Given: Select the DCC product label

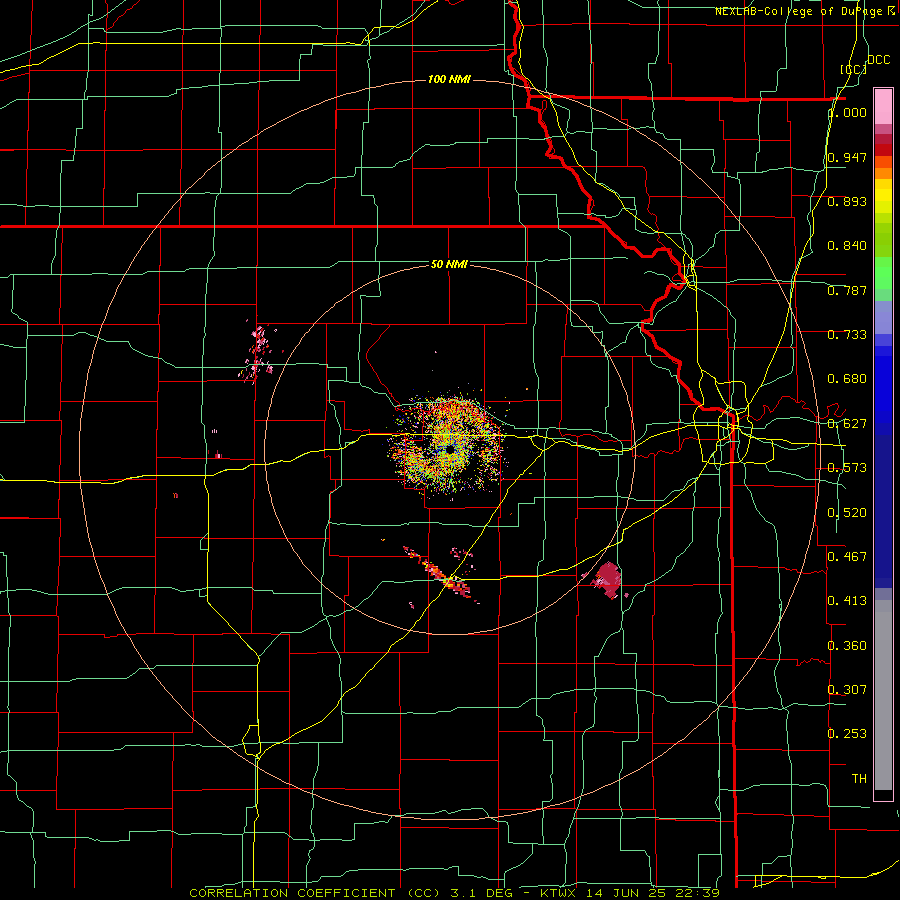Looking at the screenshot, I should [878, 60].
